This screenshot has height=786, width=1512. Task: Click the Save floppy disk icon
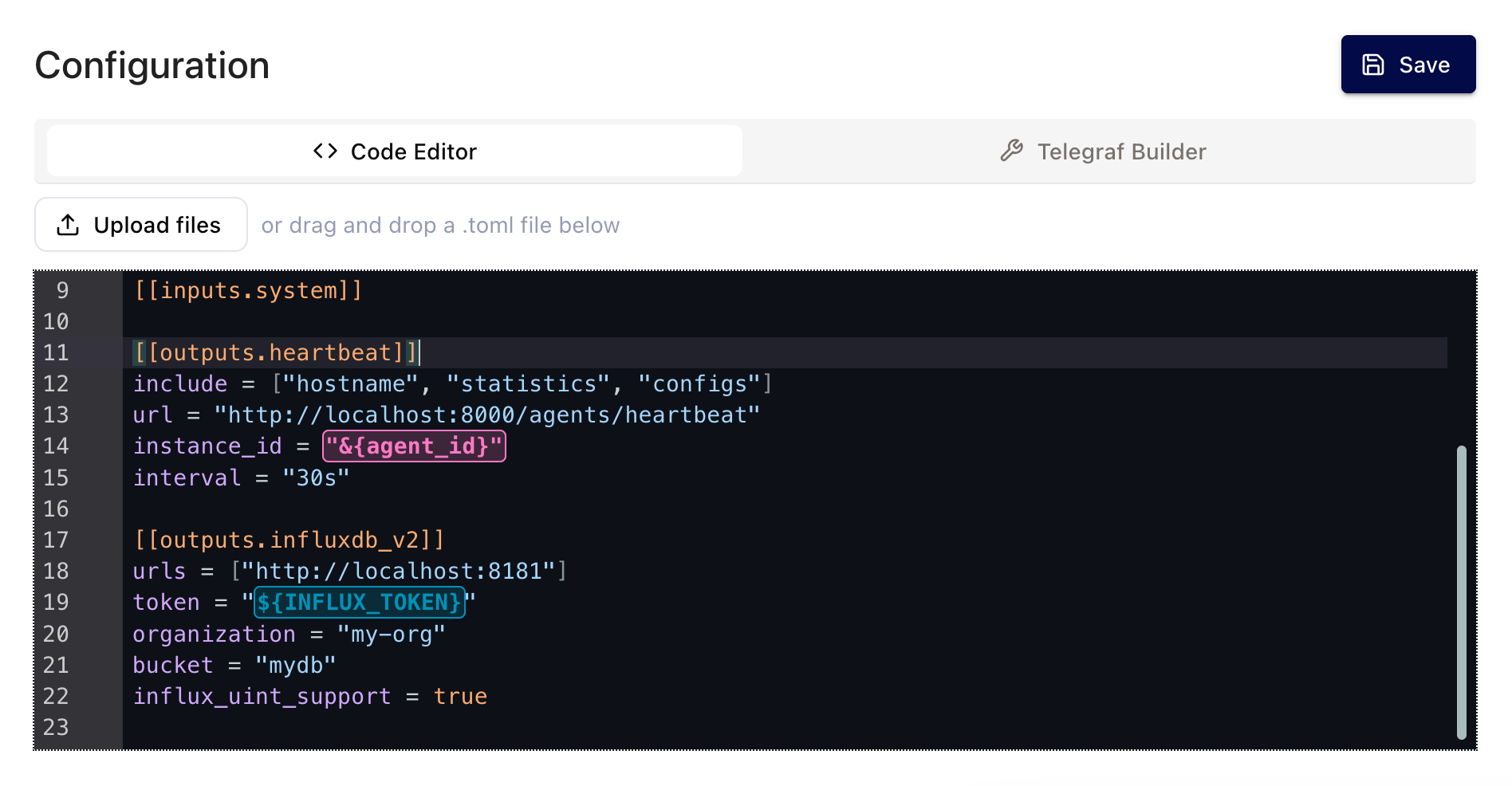click(x=1372, y=65)
